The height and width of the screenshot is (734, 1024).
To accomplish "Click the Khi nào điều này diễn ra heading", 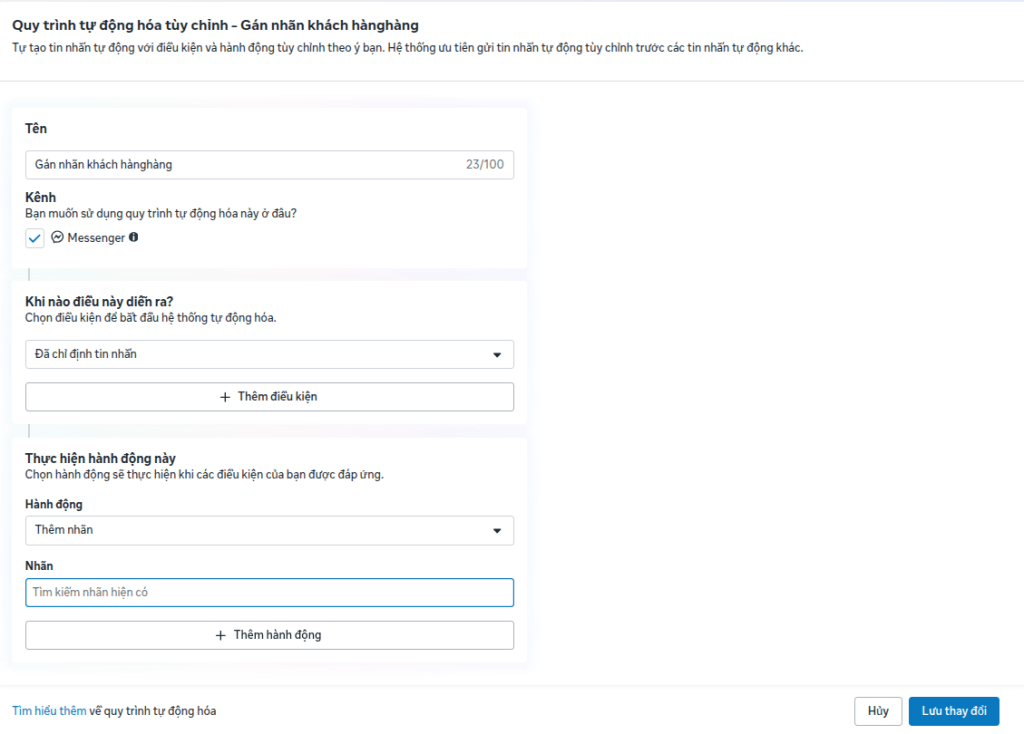I will [99, 302].
